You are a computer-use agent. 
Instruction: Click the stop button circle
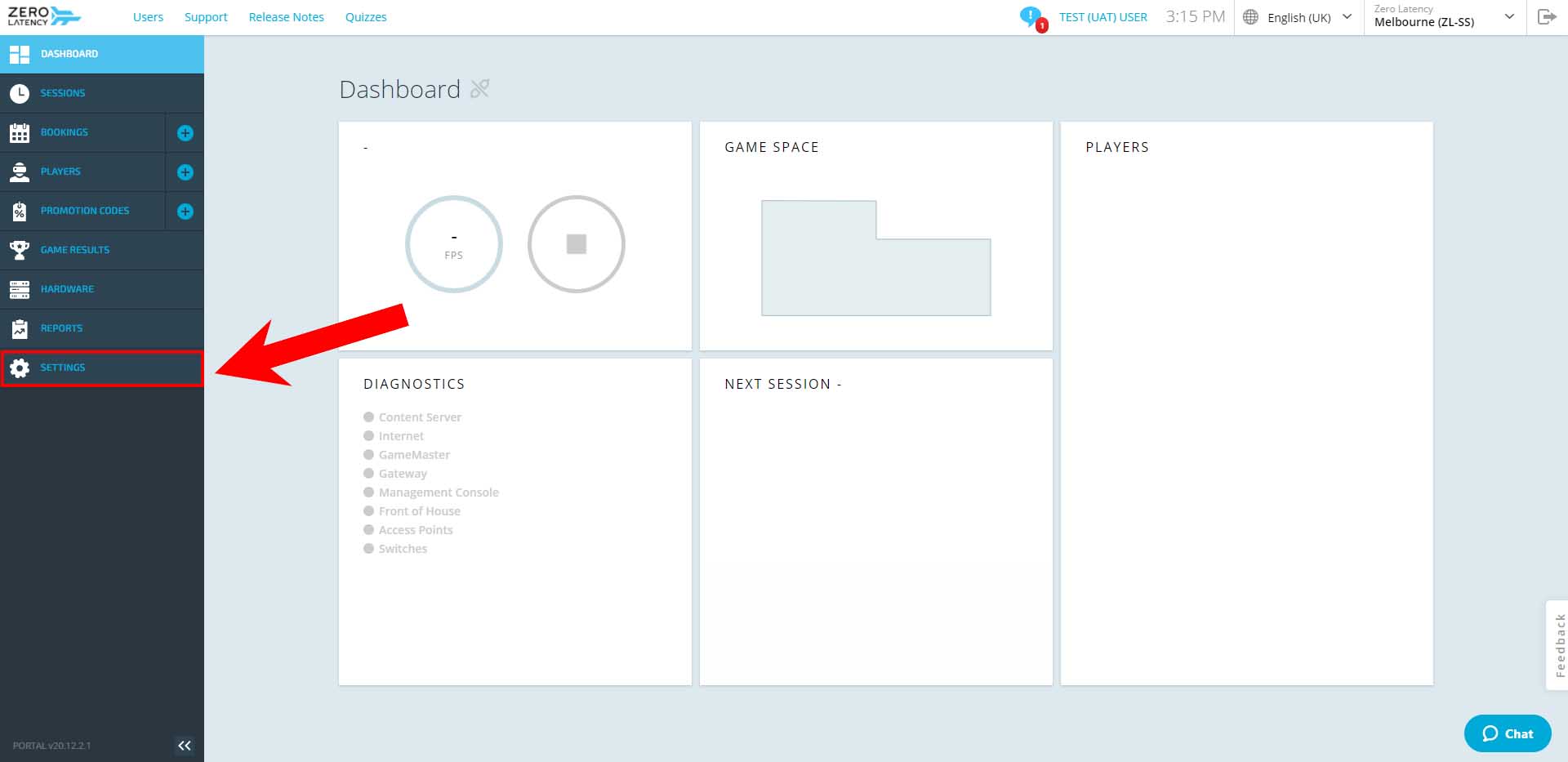click(577, 244)
